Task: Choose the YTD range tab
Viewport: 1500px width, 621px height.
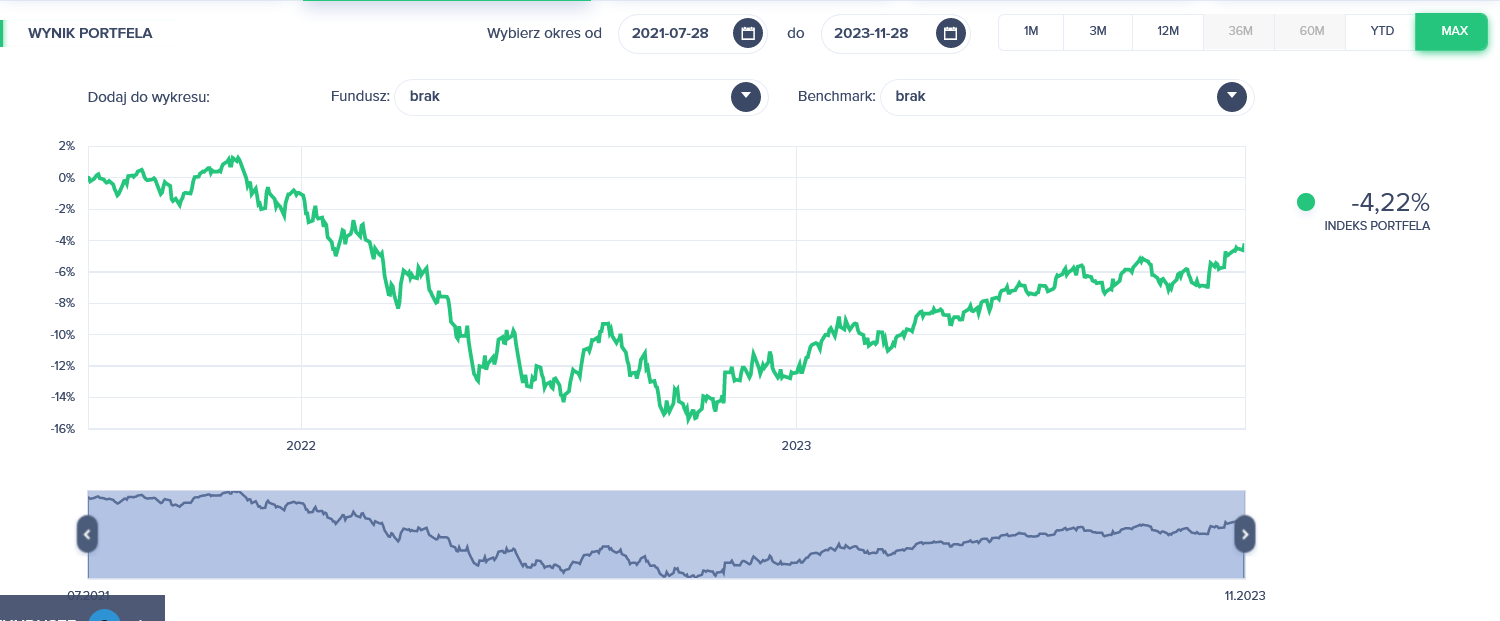Action: coord(1382,31)
